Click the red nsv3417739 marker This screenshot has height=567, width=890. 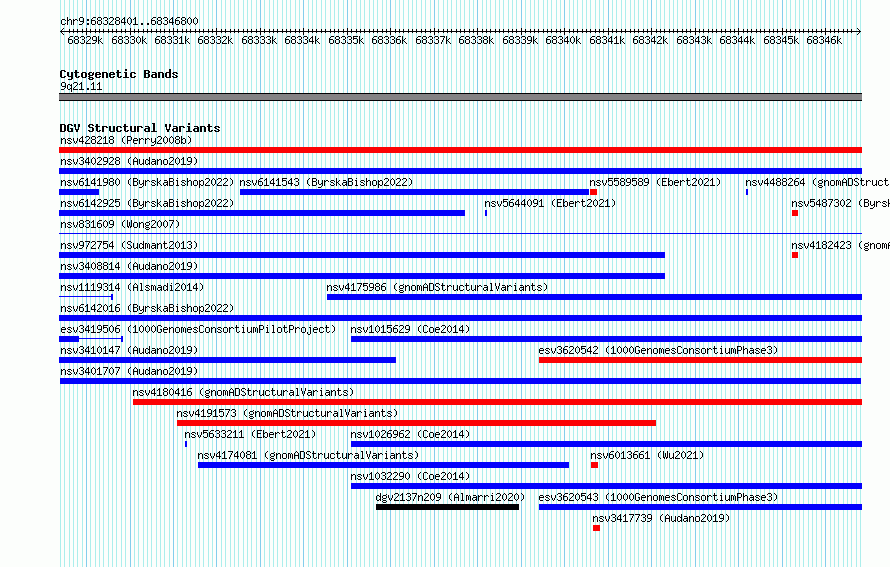pyautogui.click(x=597, y=528)
